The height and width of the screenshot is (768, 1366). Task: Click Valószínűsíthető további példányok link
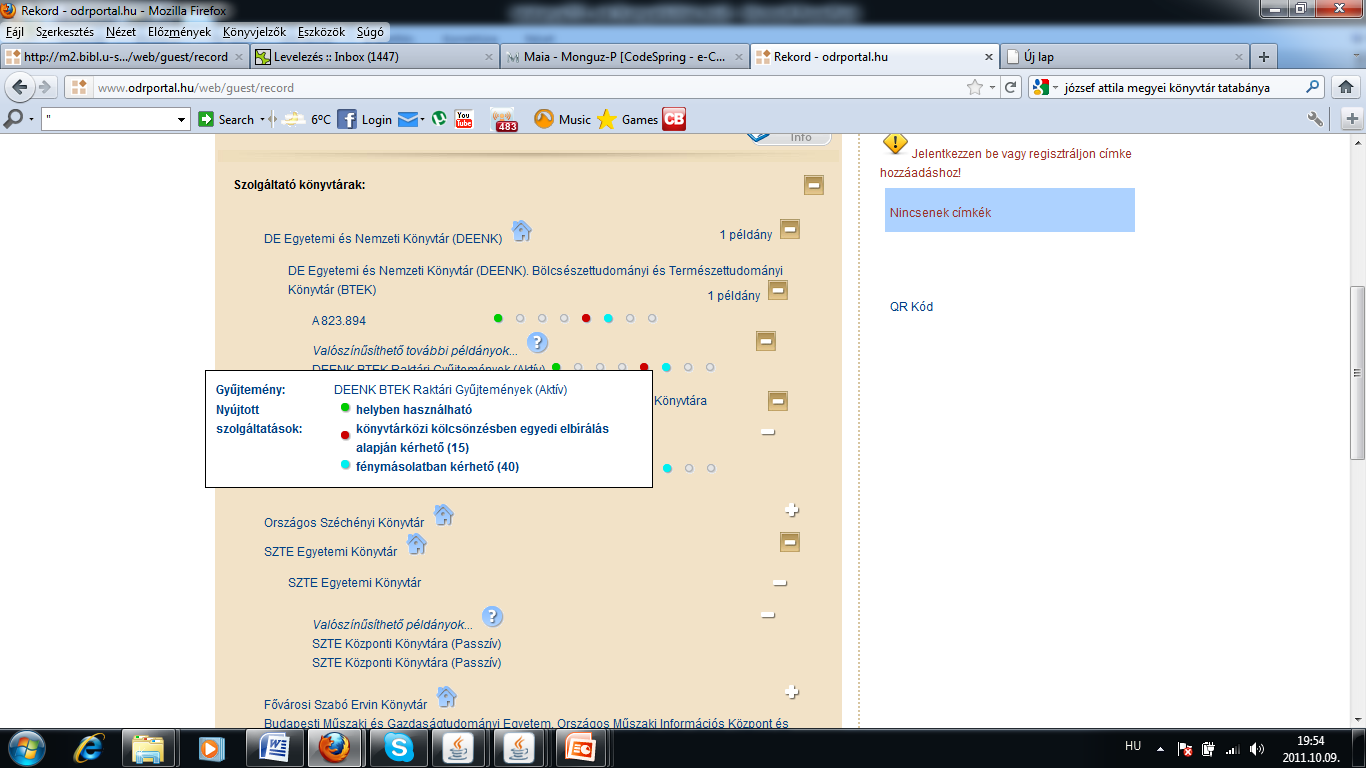[415, 351]
